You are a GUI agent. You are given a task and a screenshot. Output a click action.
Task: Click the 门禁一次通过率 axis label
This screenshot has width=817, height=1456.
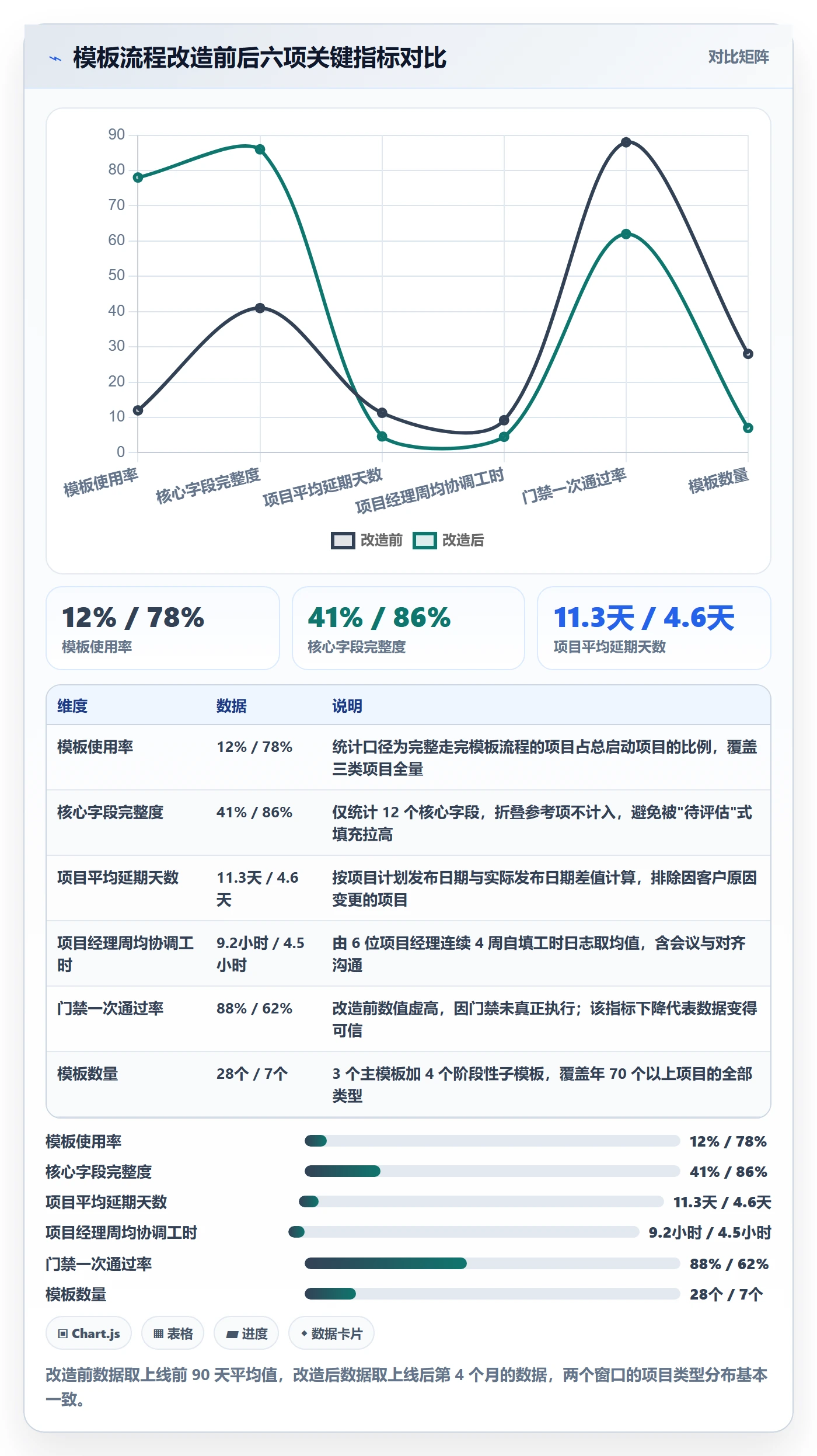574,486
